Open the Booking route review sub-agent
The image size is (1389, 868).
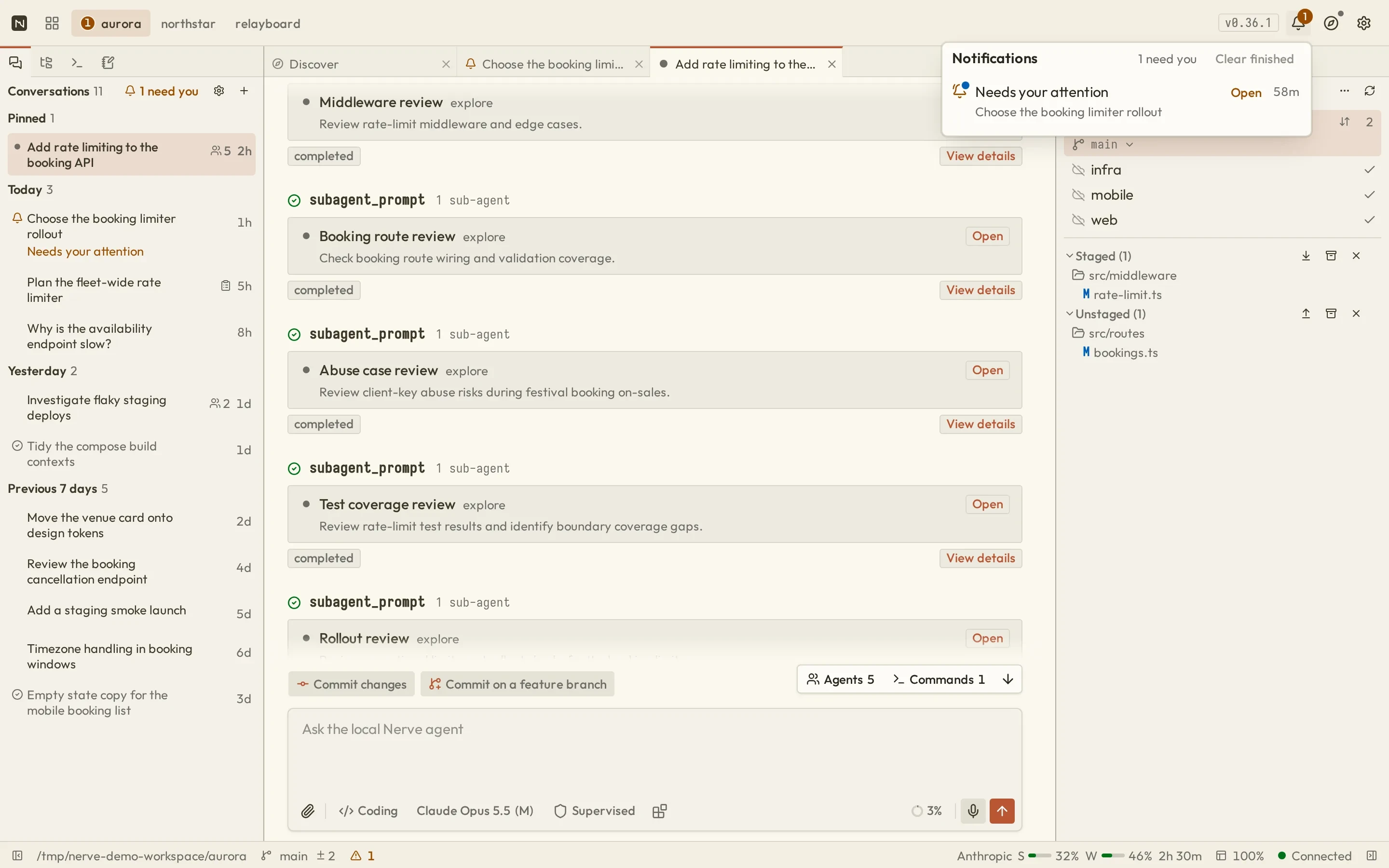click(x=987, y=236)
